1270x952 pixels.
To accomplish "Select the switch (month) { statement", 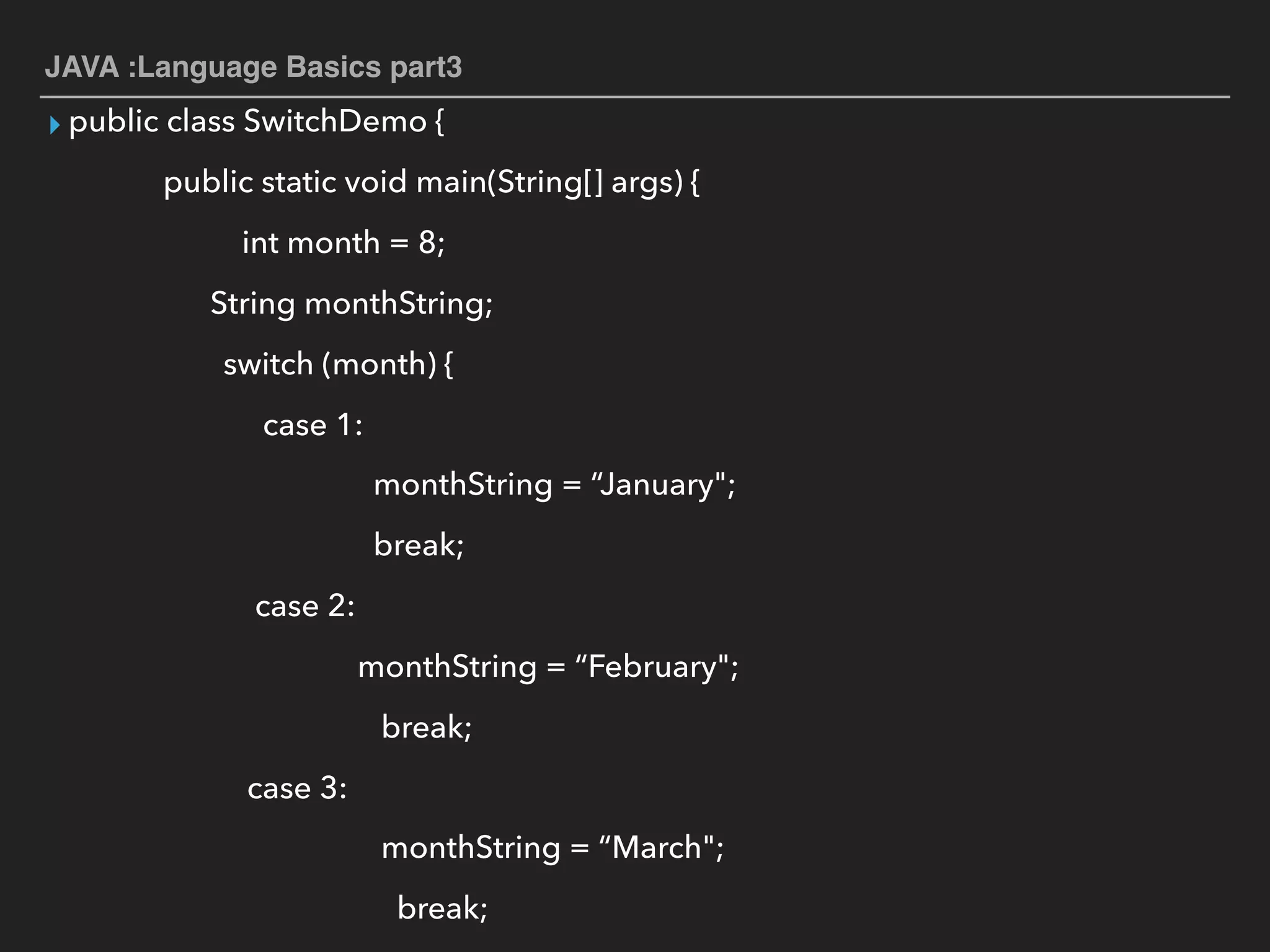I will click(x=338, y=364).
